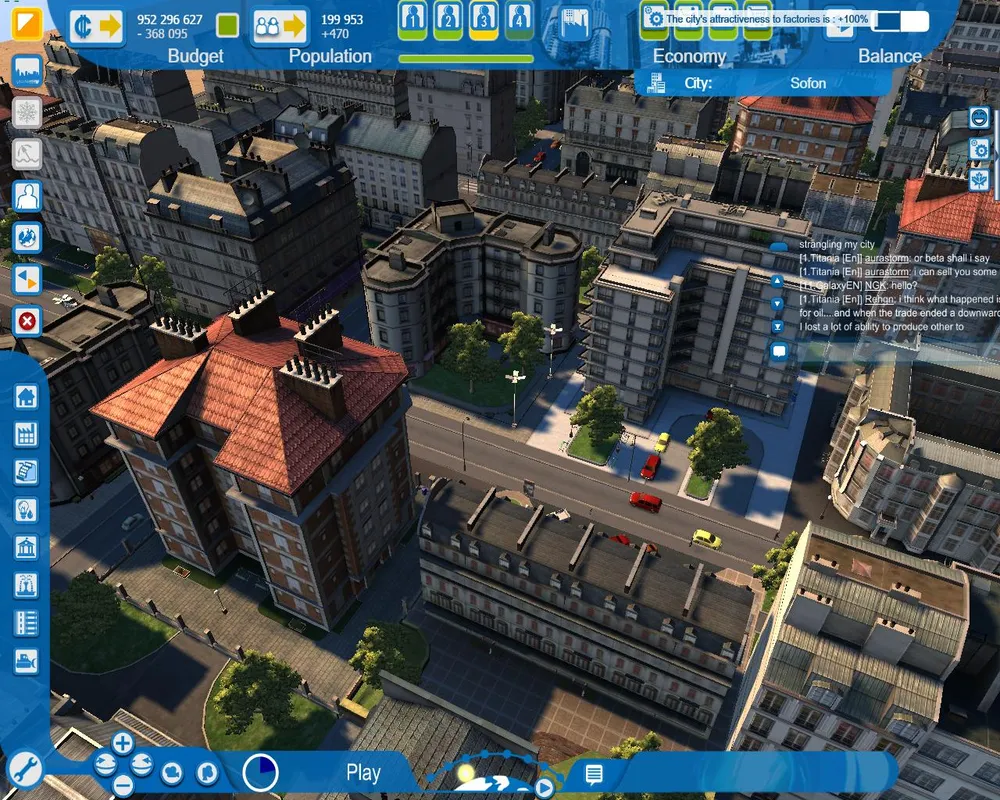
Task: Open the orange square menu icon
Action: [26, 23]
